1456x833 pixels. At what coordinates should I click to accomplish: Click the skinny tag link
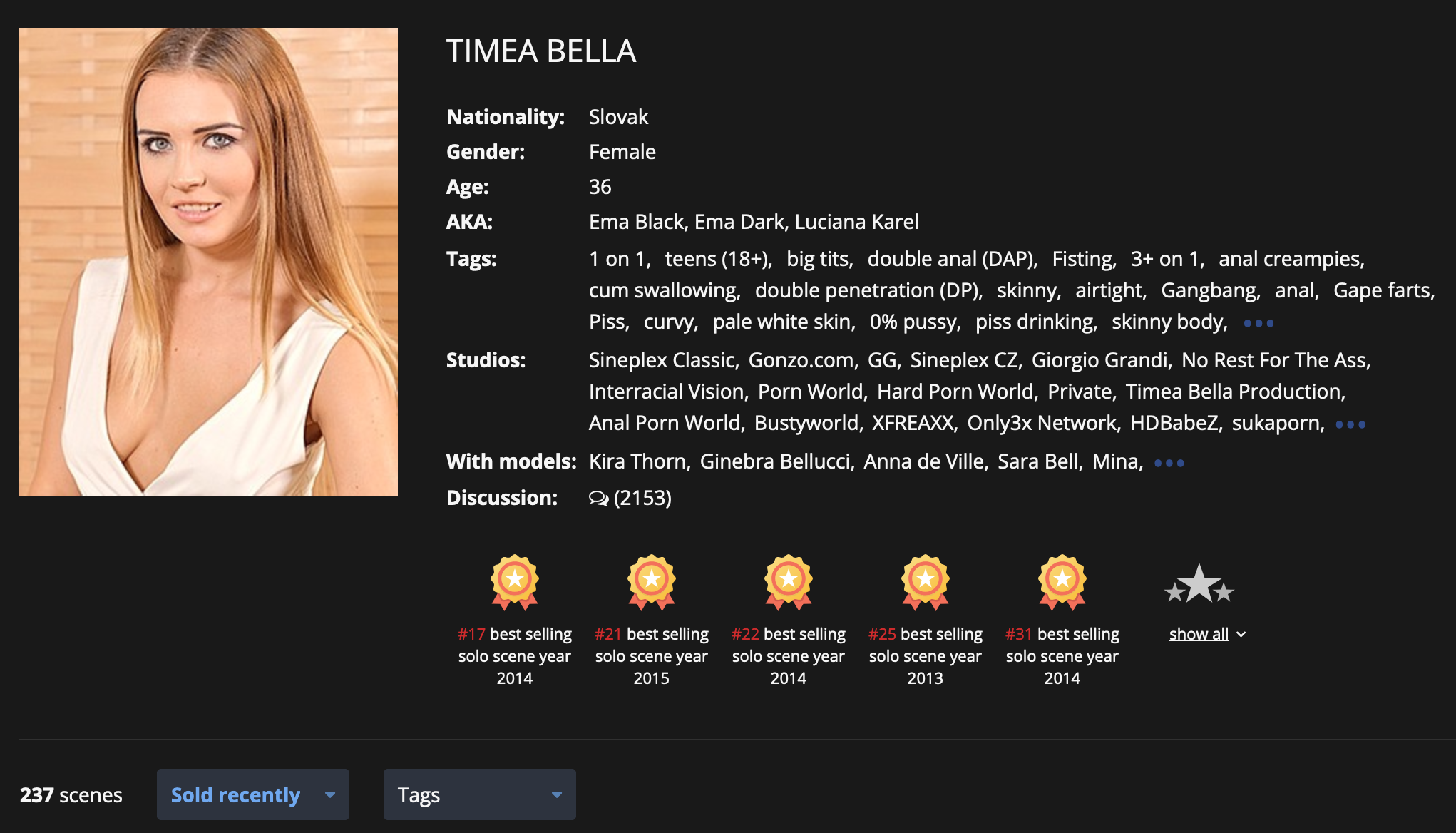pyautogui.click(x=1027, y=290)
